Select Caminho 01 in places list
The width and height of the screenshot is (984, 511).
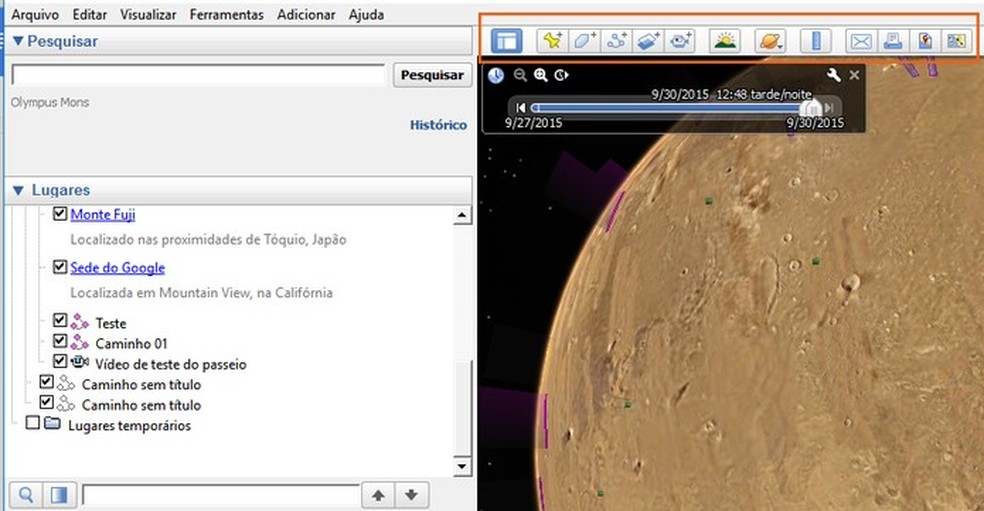click(x=131, y=344)
